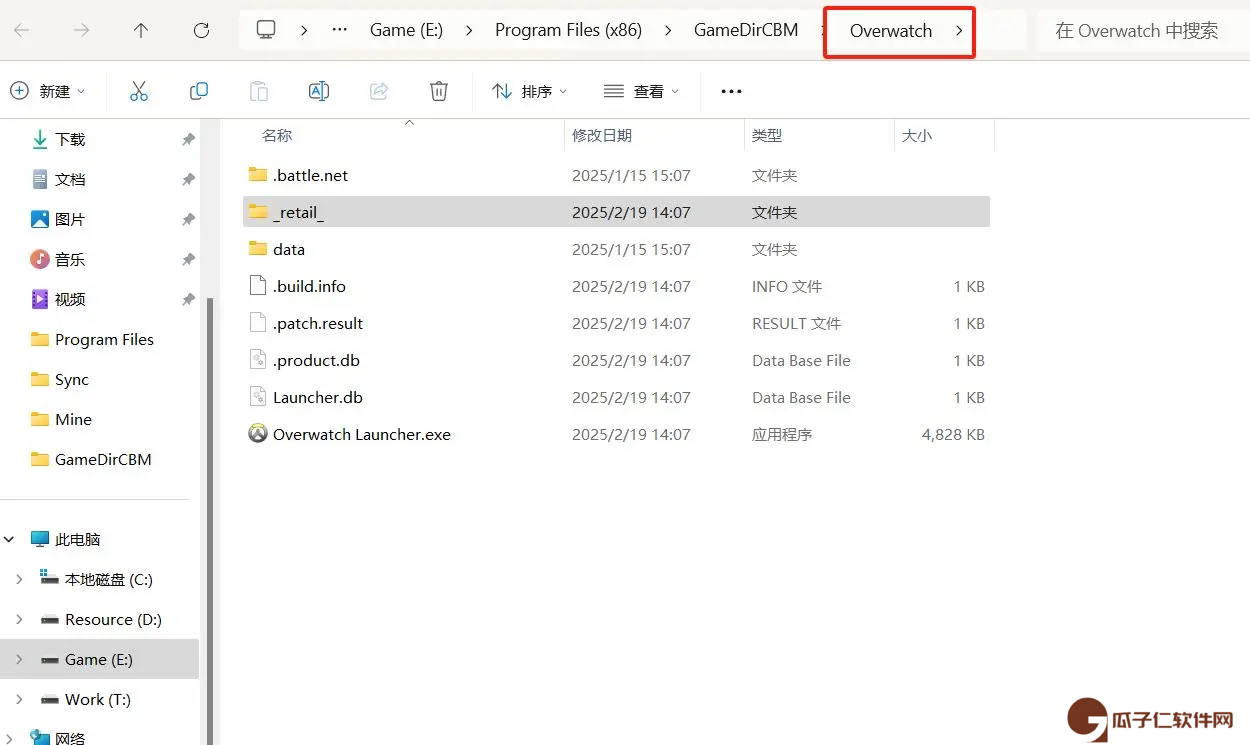
Task: Go up one folder level
Action: pos(141,30)
